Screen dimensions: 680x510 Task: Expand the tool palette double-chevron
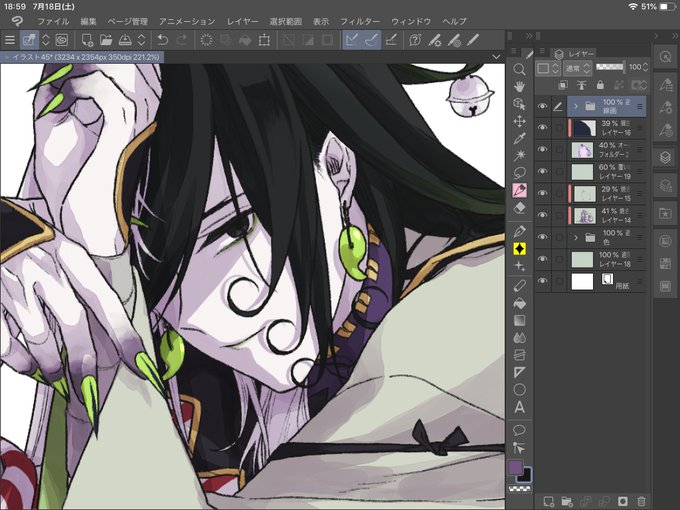(529, 36)
